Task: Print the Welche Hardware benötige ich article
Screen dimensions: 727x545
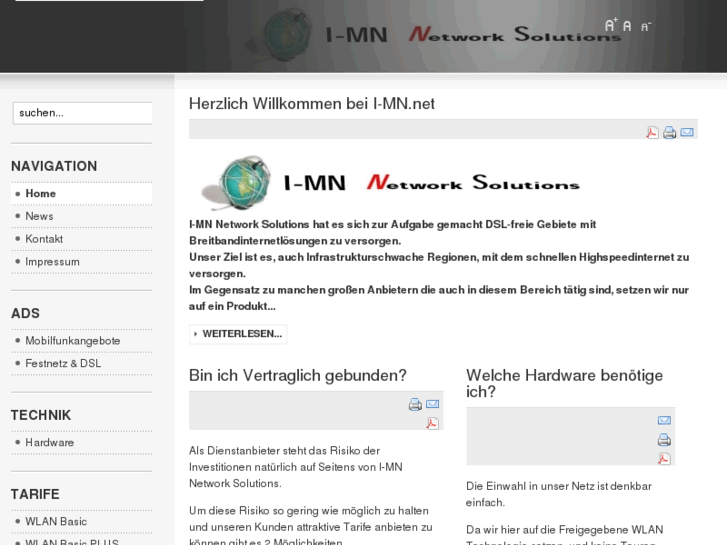Action: coord(664,439)
